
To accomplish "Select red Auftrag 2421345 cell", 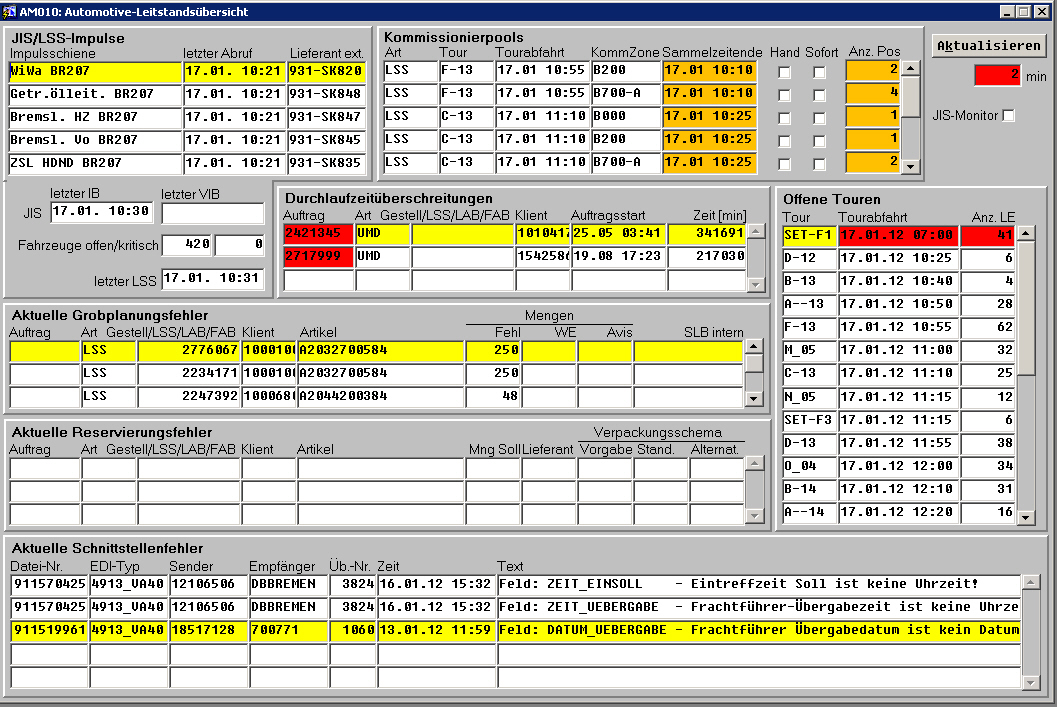I will 317,234.
